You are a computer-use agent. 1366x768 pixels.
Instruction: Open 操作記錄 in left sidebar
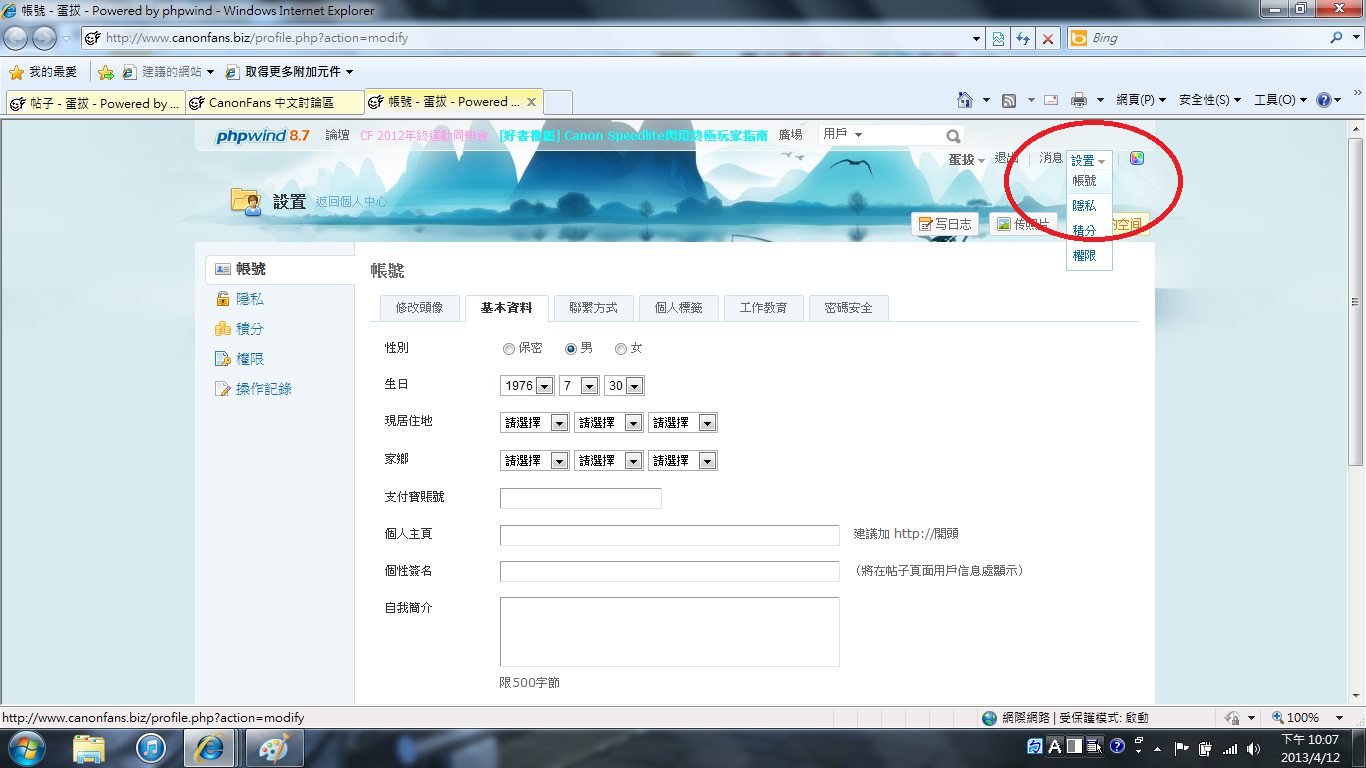(x=264, y=389)
